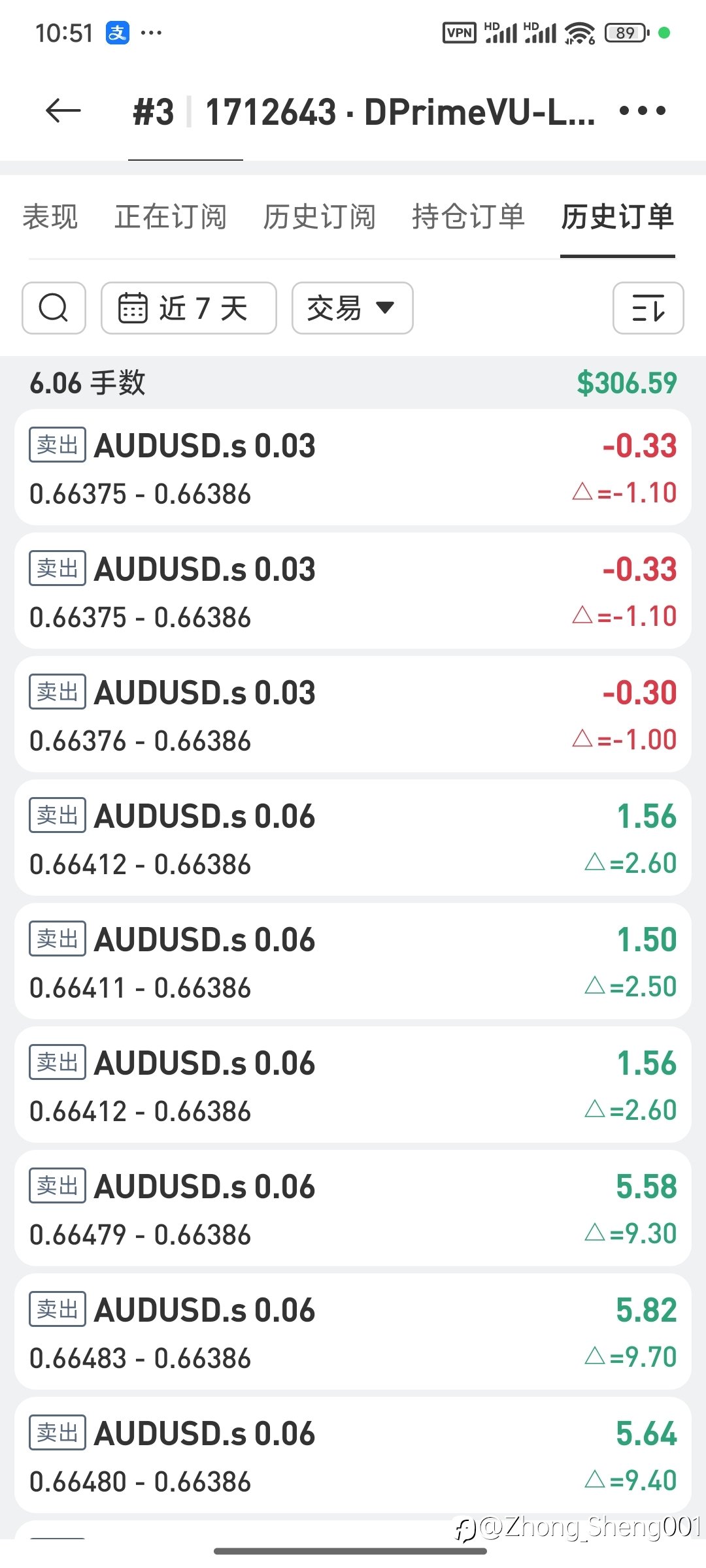The height and width of the screenshot is (1568, 706).
Task: Expand the 交易 type dropdown
Action: point(352,308)
